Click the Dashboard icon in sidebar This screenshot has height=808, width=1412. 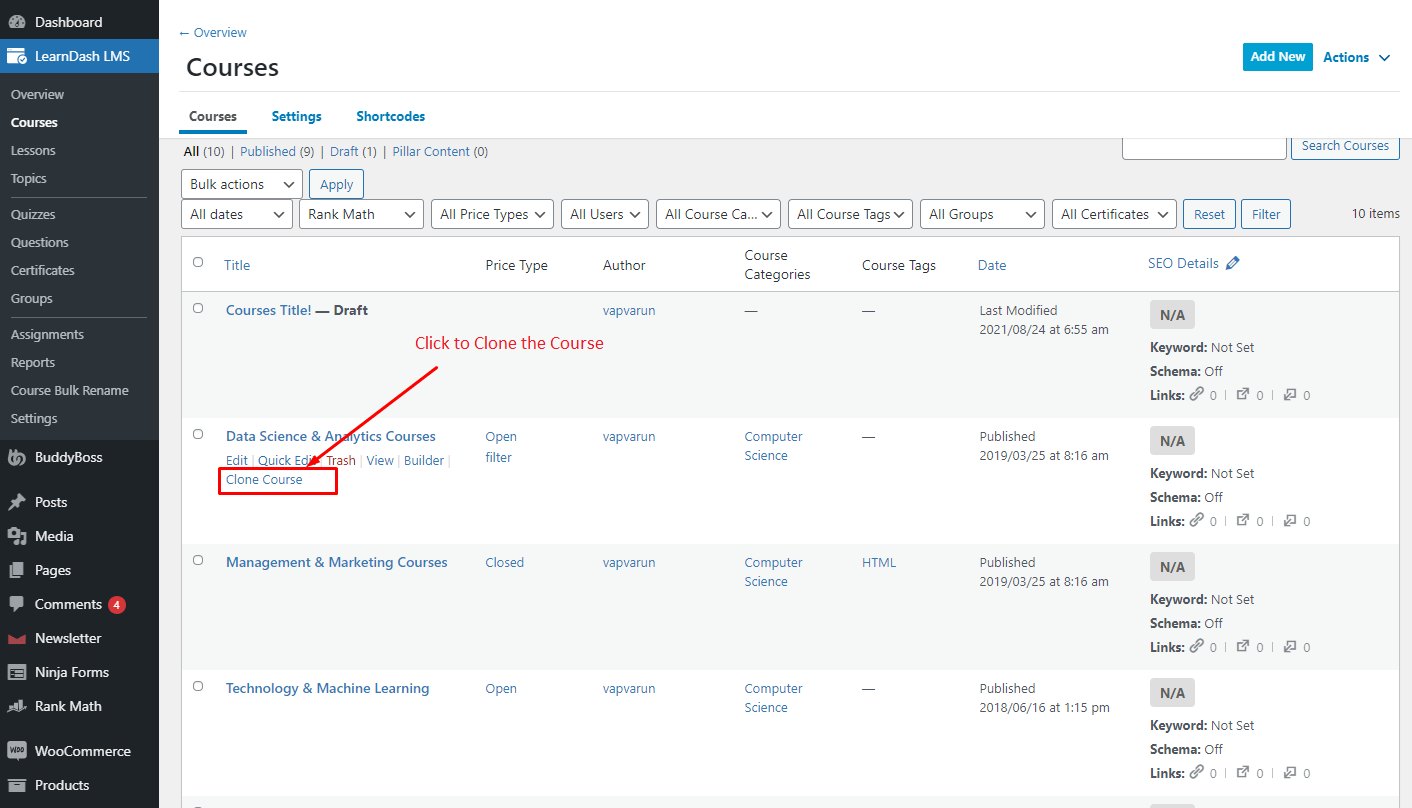16,22
